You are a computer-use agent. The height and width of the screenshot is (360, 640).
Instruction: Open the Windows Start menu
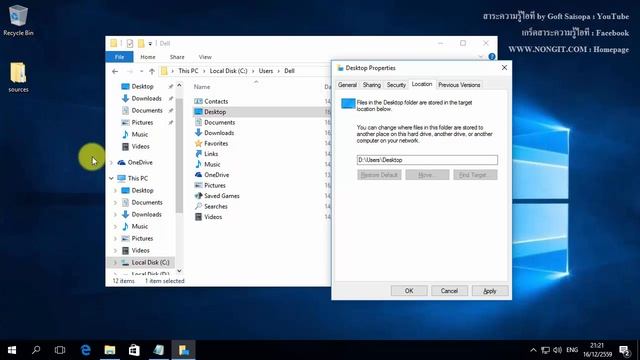tap(12, 350)
